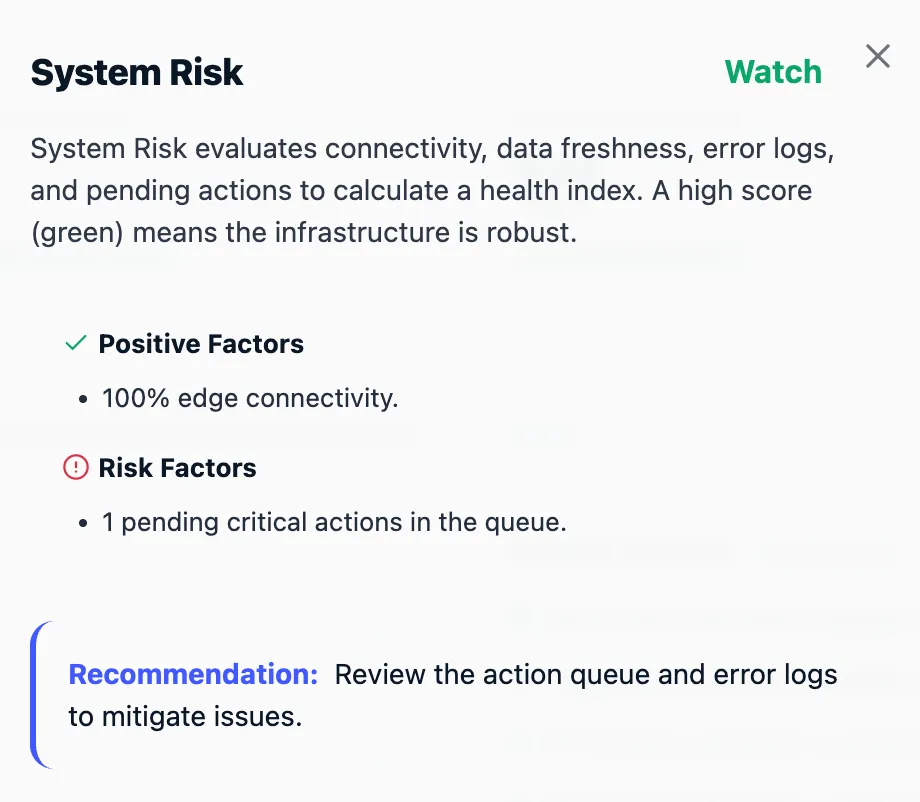Click the 100% edge connectivity bullet

[x=249, y=398]
